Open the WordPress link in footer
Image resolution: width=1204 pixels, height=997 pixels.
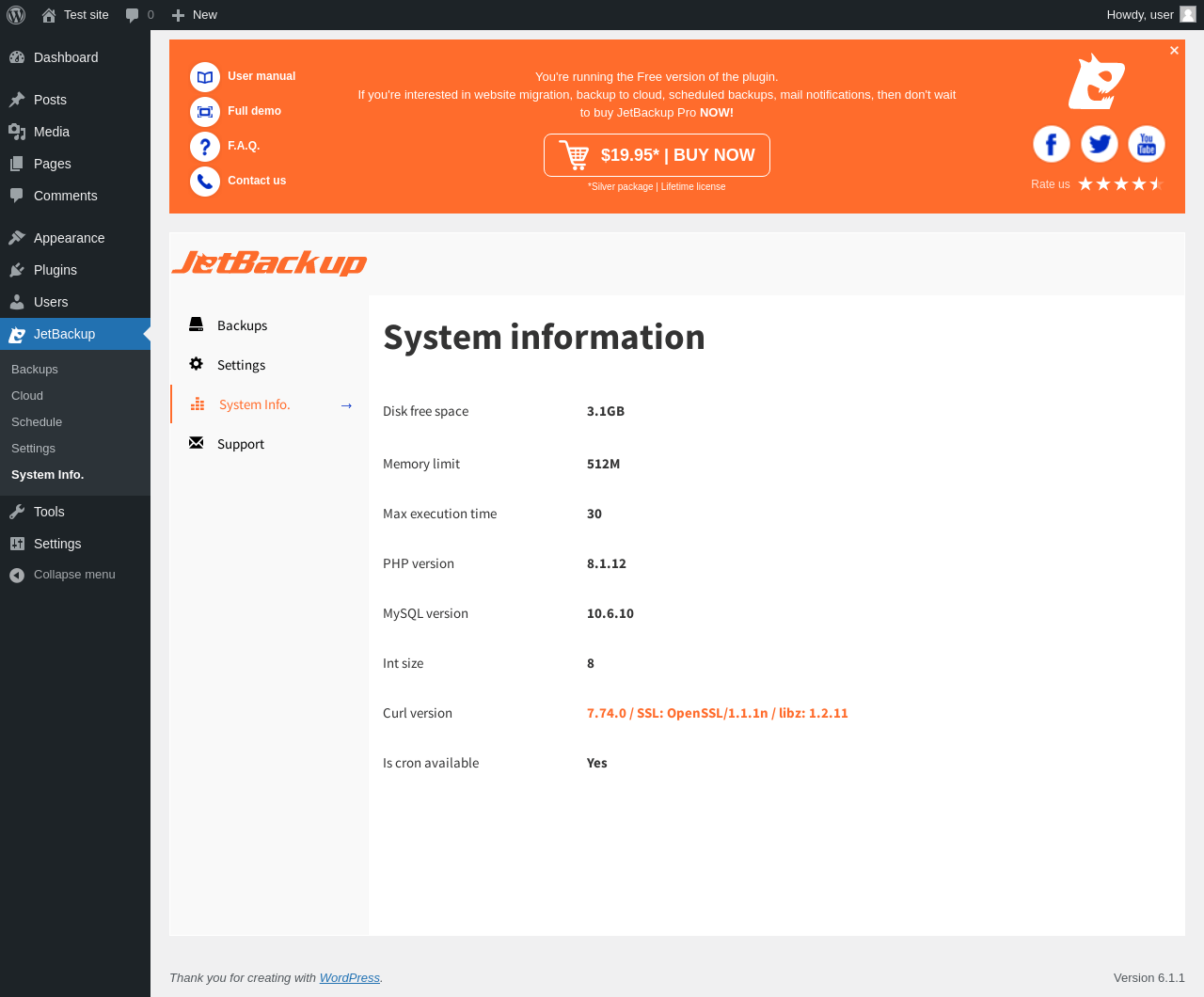coord(350,978)
